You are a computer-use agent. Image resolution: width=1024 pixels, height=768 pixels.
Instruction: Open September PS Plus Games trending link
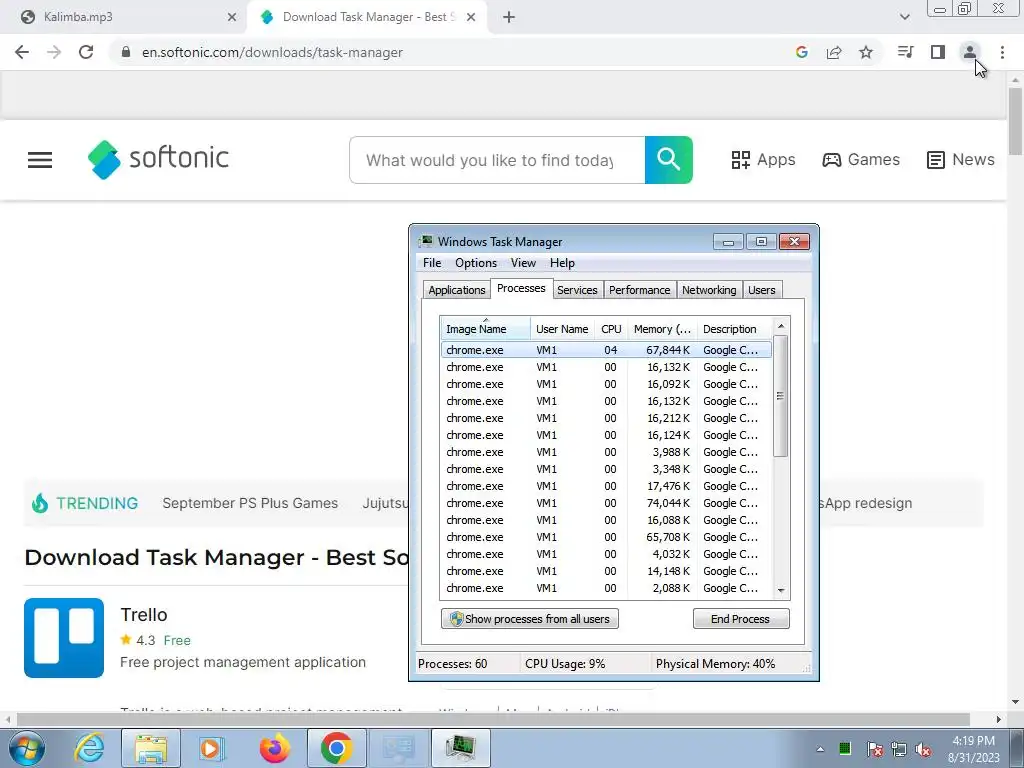tap(250, 504)
